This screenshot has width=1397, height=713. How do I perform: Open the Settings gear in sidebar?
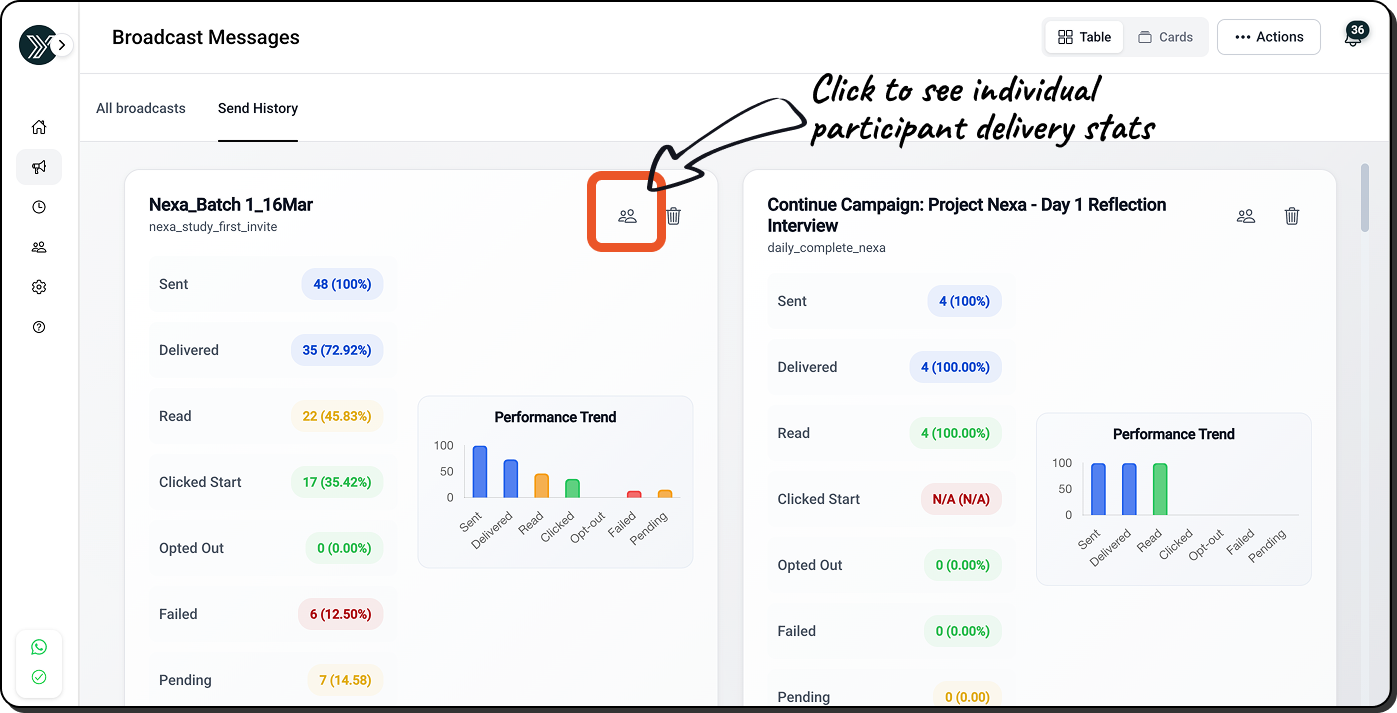[39, 287]
